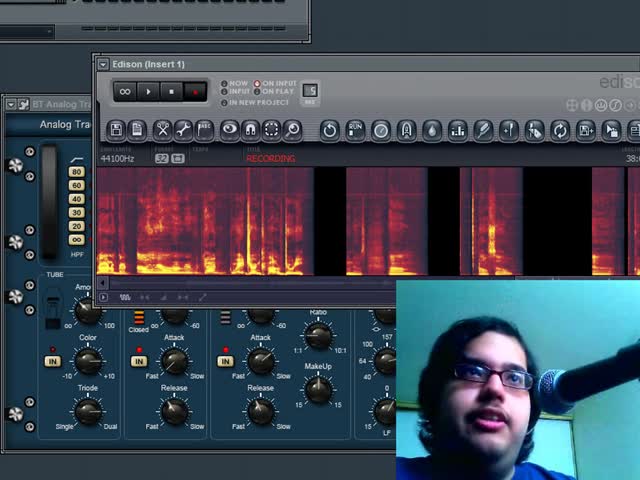
Task: Select the ON PLAY record option
Action: [x=273, y=91]
